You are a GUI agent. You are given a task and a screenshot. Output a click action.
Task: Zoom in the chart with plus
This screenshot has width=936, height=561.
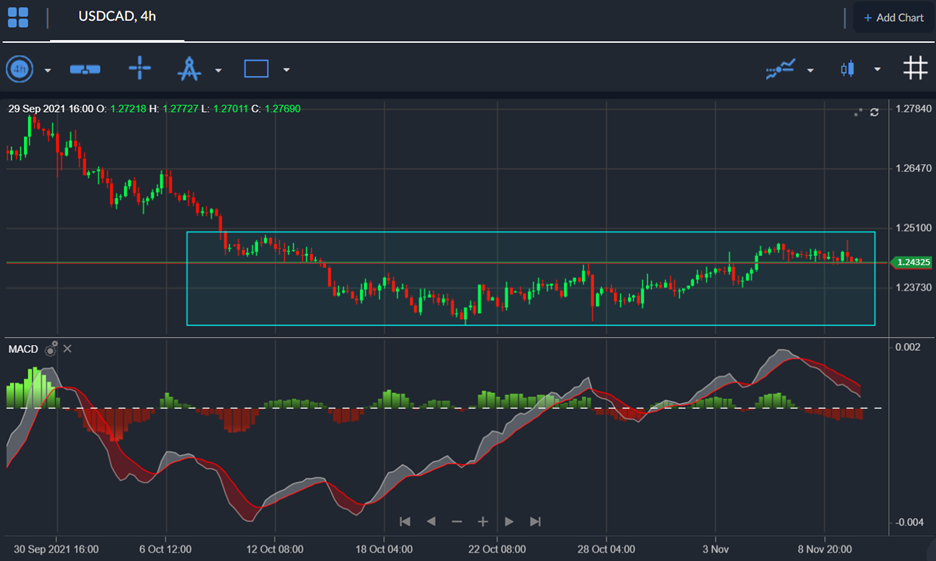coord(483,522)
